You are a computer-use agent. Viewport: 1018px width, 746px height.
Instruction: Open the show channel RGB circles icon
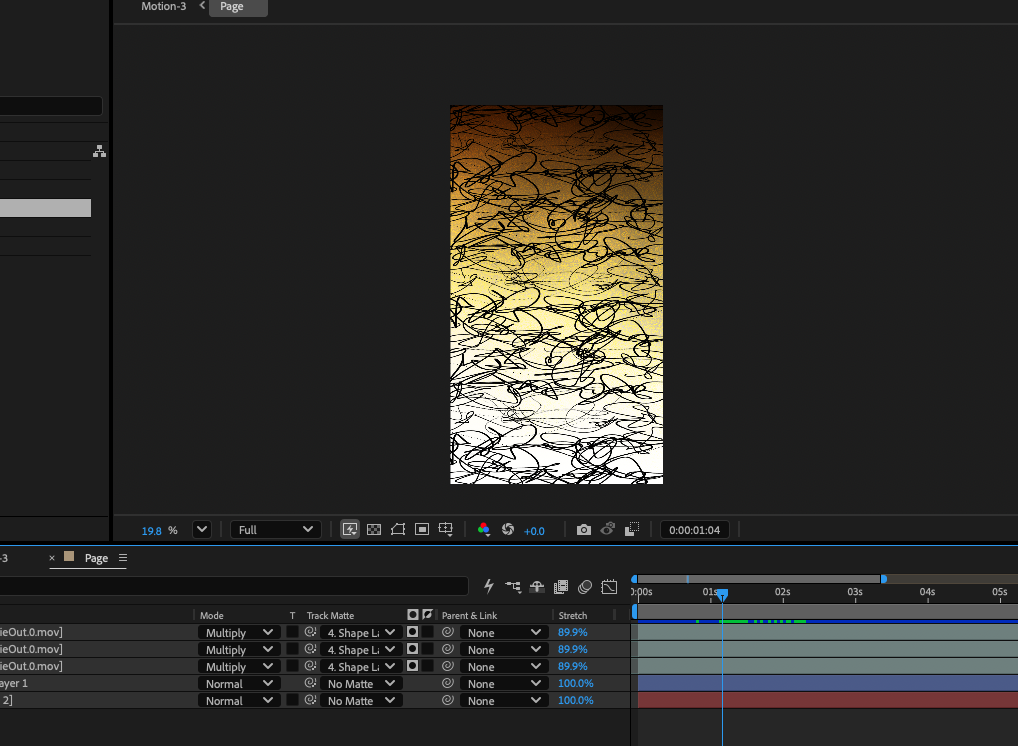(484, 529)
